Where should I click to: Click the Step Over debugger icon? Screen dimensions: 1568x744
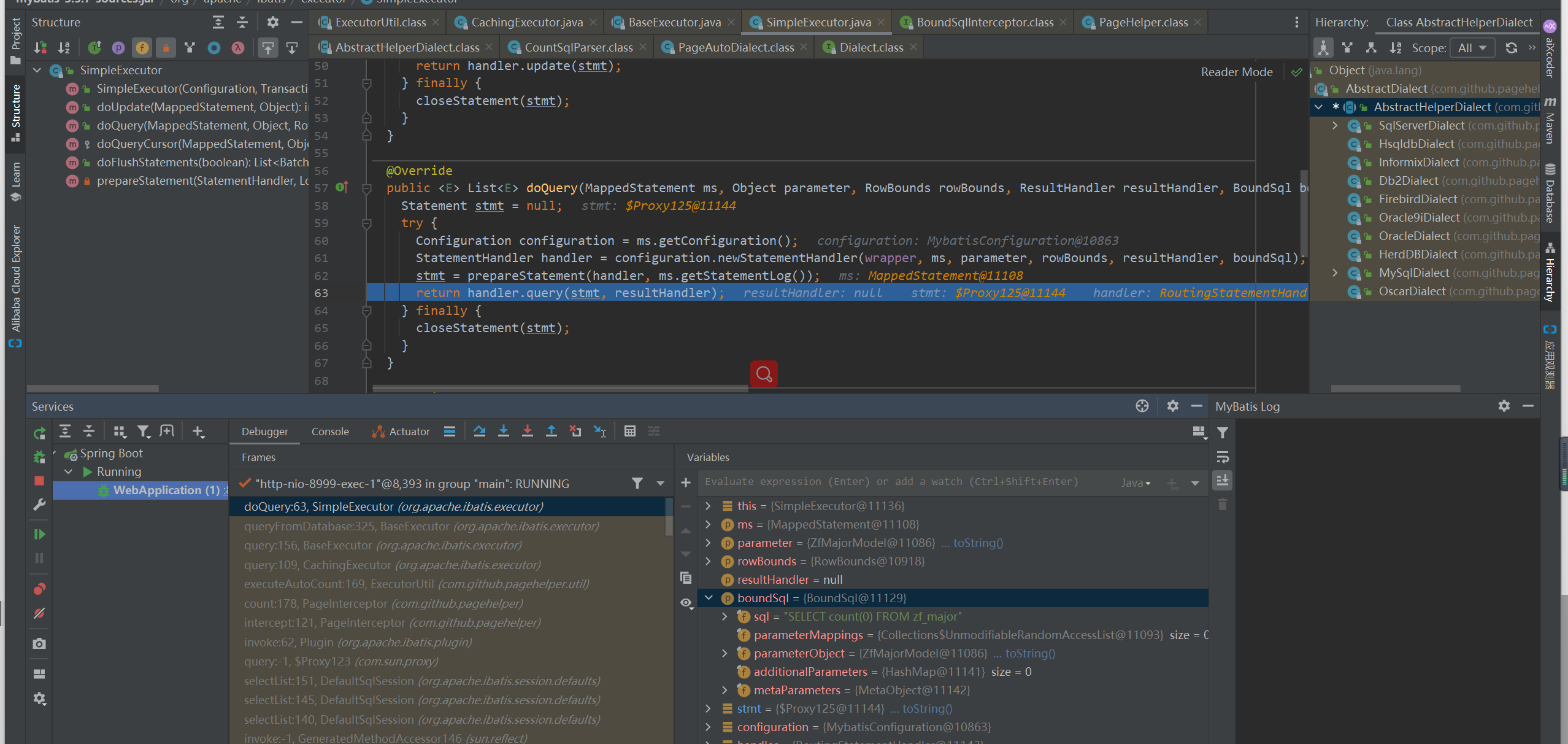[x=480, y=431]
